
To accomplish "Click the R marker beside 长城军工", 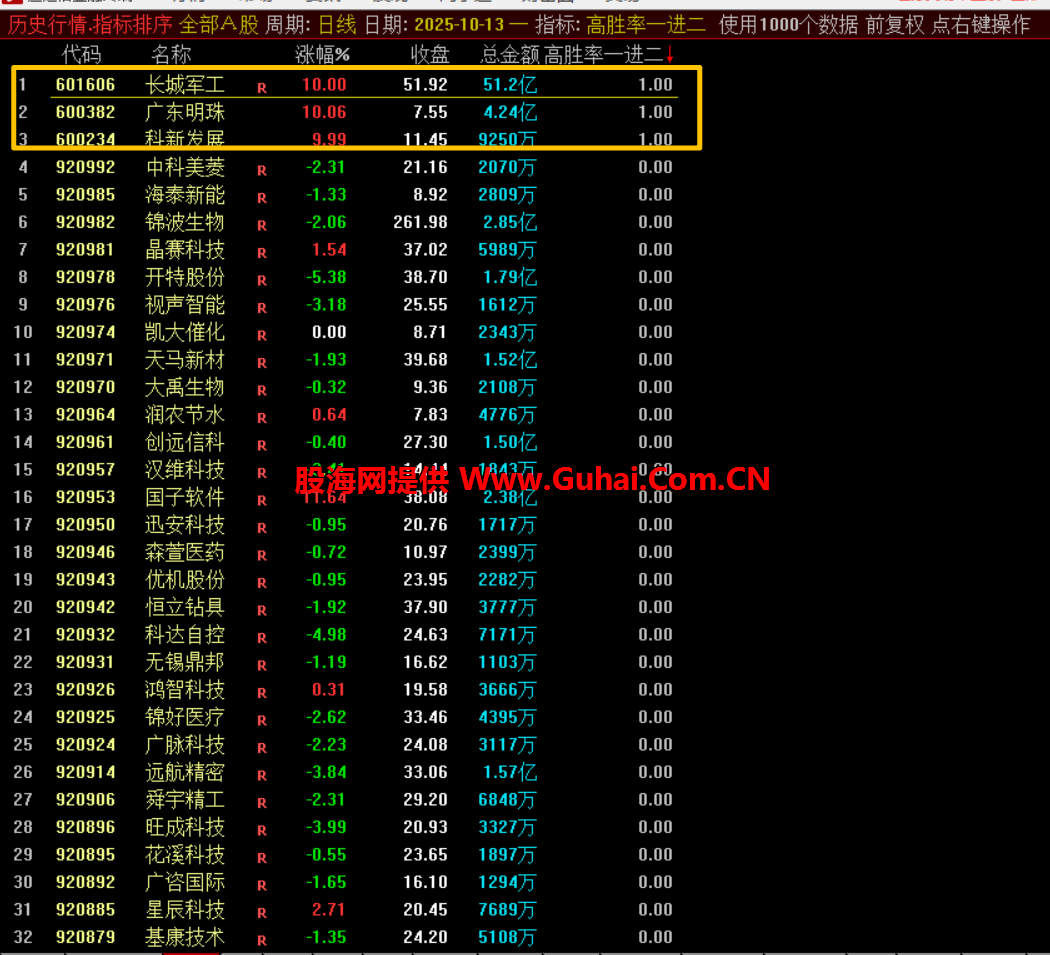I will click(x=262, y=88).
